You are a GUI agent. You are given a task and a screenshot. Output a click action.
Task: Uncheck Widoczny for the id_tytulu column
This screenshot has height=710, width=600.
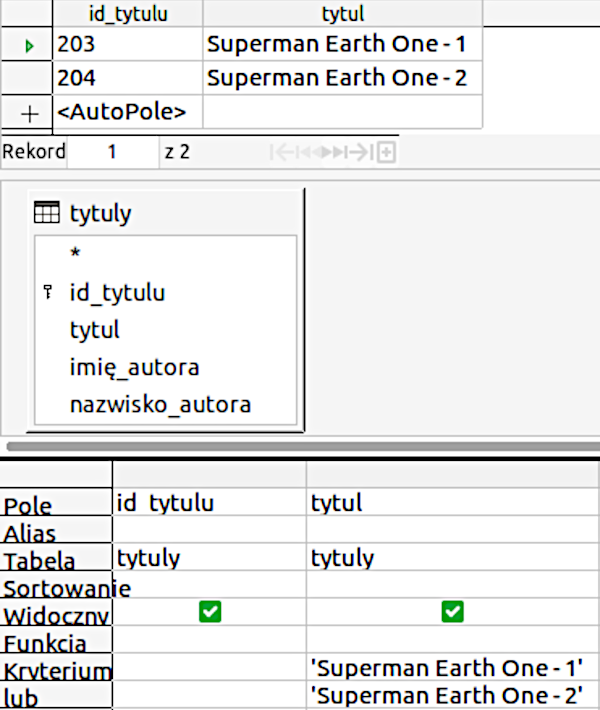coord(209,611)
